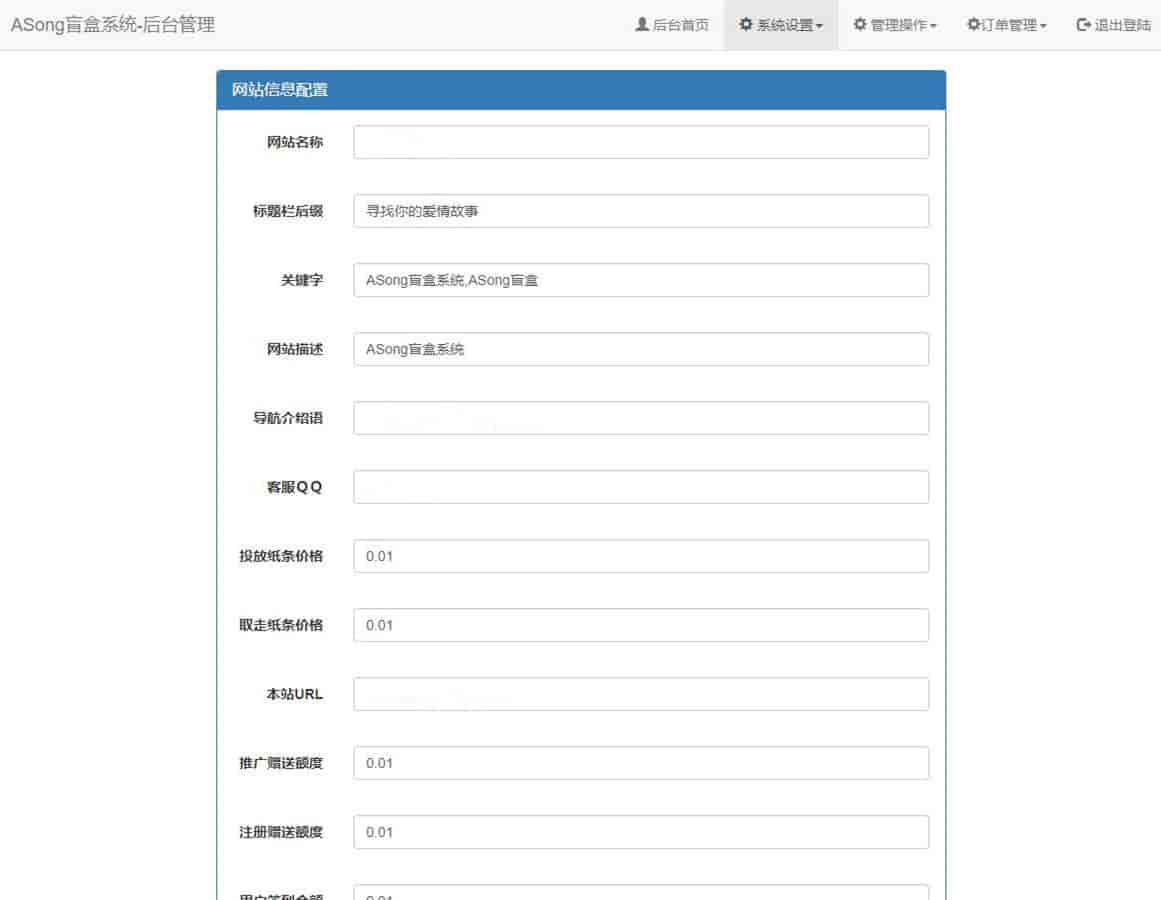Click the 注册赠送额度 label
Viewport: 1161px width, 900px height.
tap(281, 832)
